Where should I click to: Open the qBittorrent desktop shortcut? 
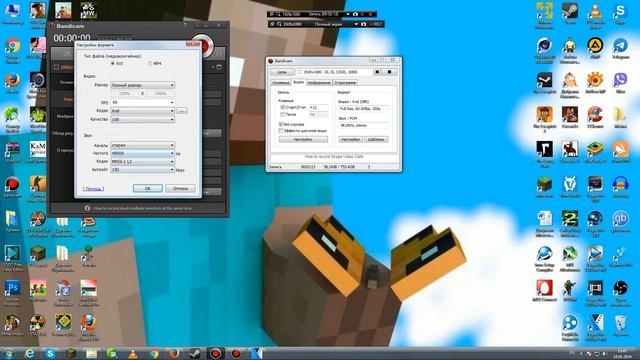pyautogui.click(x=620, y=220)
